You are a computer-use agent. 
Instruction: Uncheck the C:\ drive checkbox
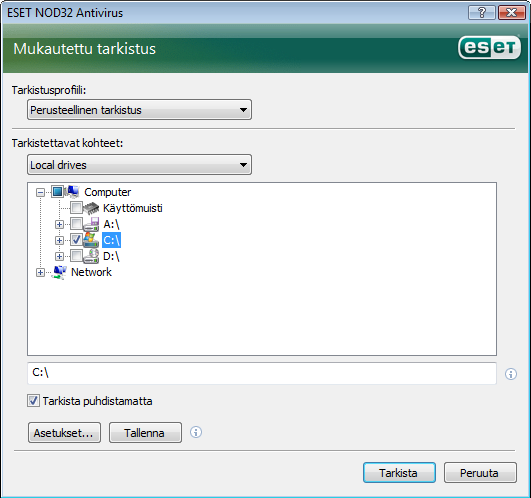(x=76, y=240)
